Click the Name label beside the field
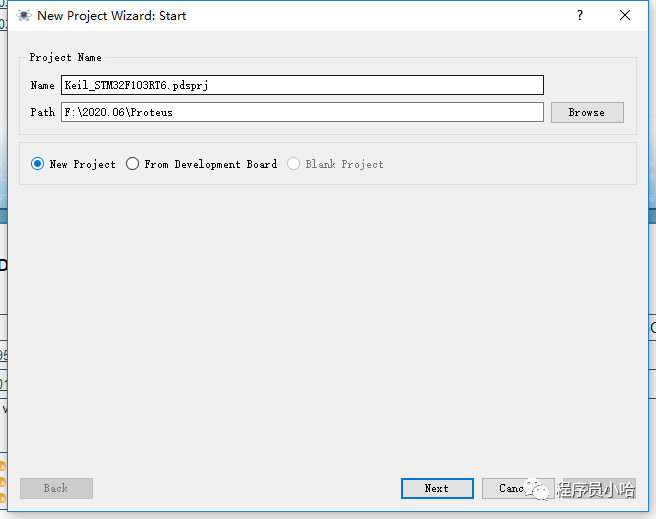This screenshot has width=656, height=519. [x=42, y=86]
